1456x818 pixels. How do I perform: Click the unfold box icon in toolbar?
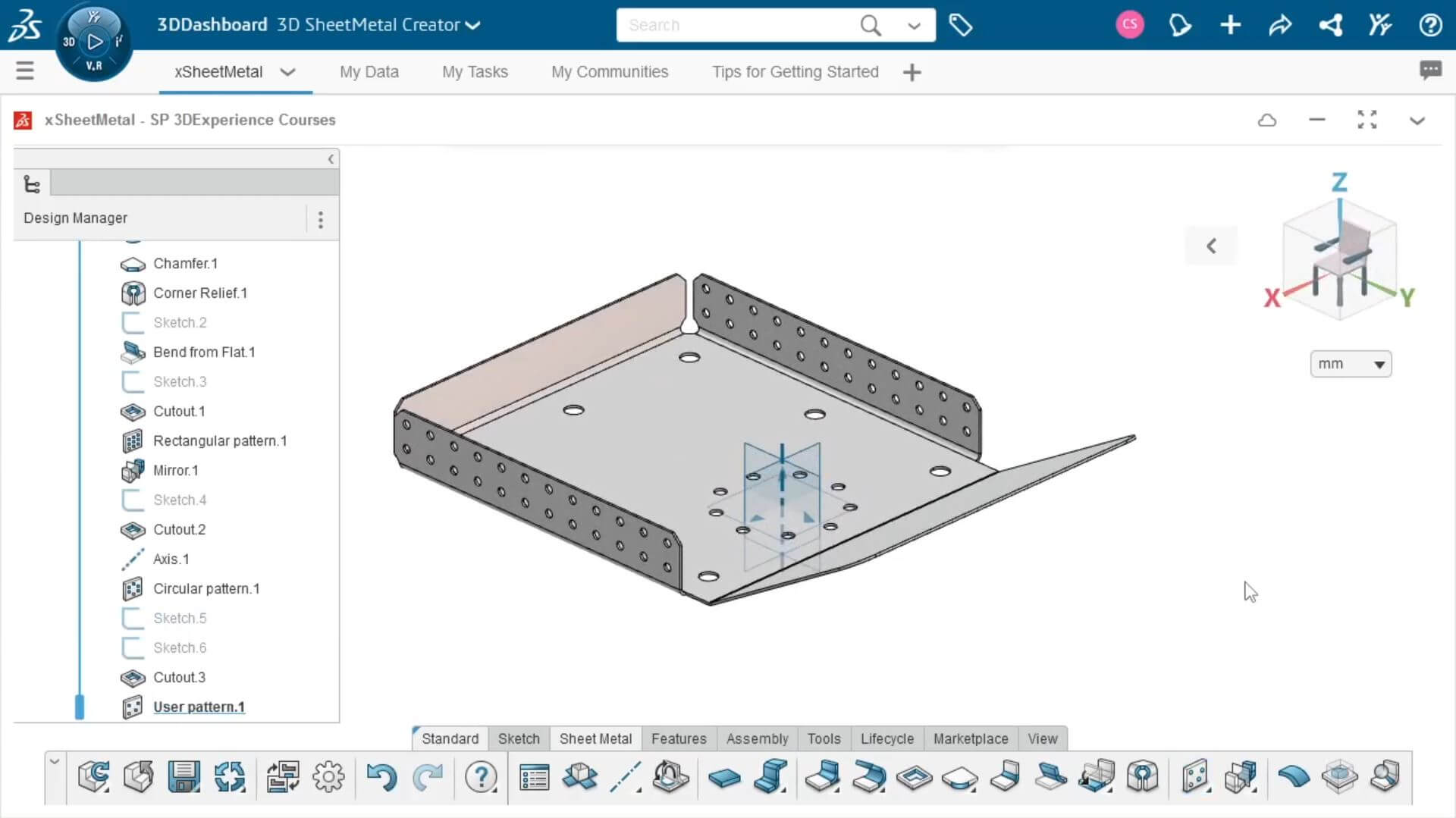tap(580, 777)
